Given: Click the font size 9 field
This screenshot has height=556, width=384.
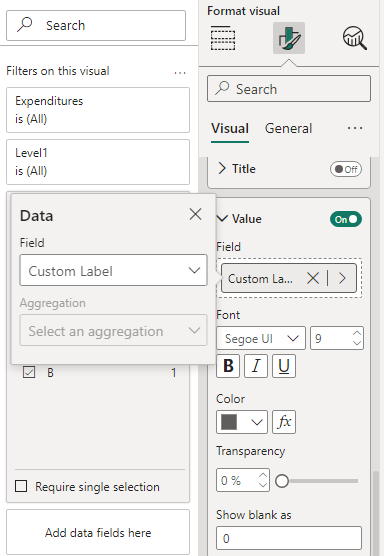Looking at the screenshot, I should click(336, 338).
